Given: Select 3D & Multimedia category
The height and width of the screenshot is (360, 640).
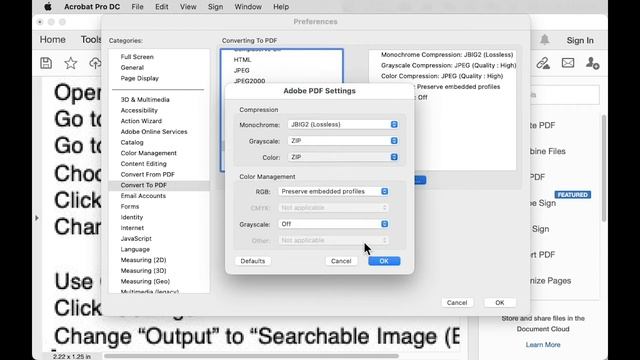Looking at the screenshot, I should pyautogui.click(x=145, y=100).
